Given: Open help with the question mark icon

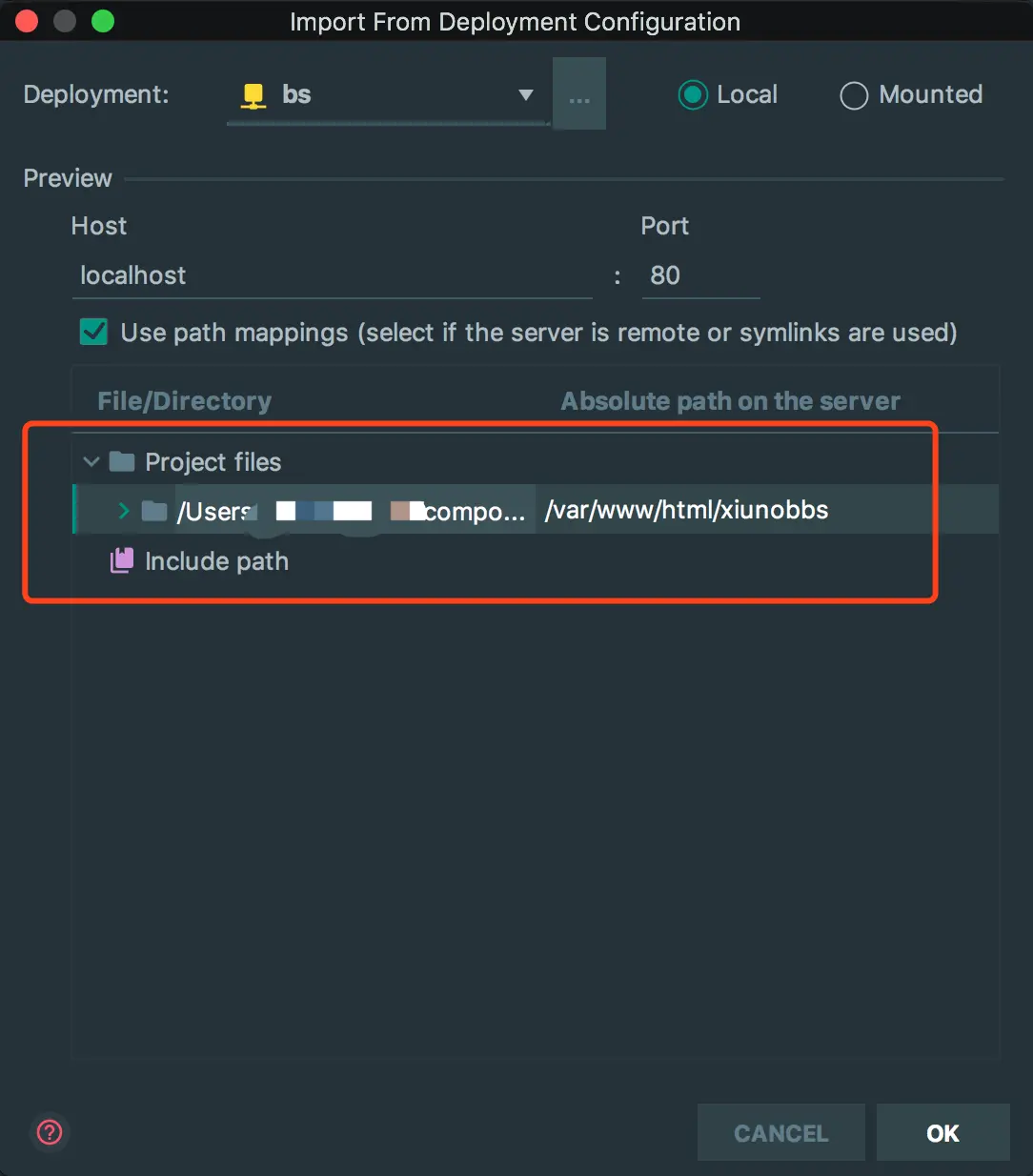Looking at the screenshot, I should 50,1132.
